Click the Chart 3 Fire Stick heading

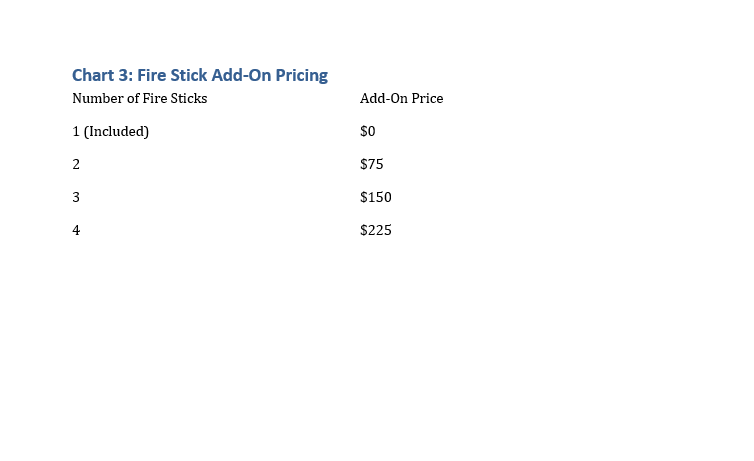point(200,75)
